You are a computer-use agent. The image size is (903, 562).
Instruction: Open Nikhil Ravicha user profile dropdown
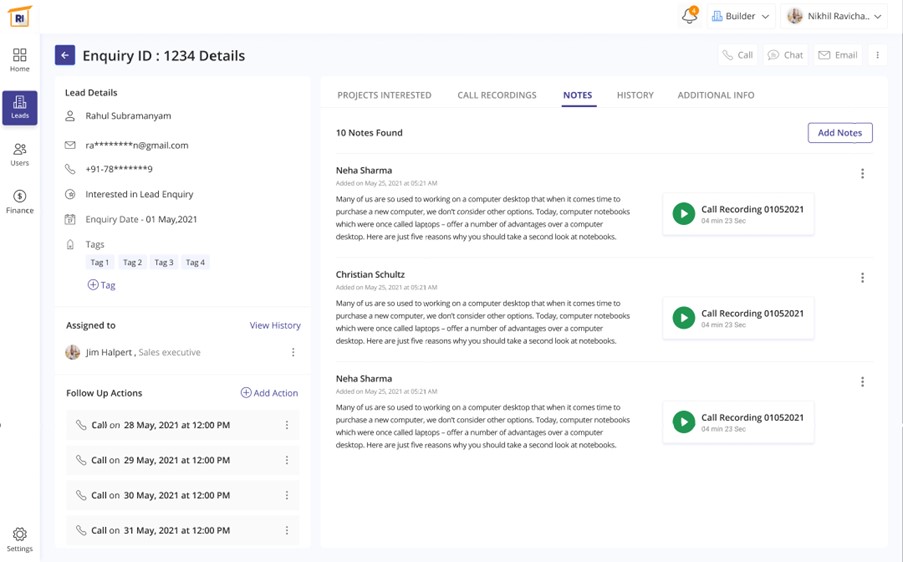835,16
